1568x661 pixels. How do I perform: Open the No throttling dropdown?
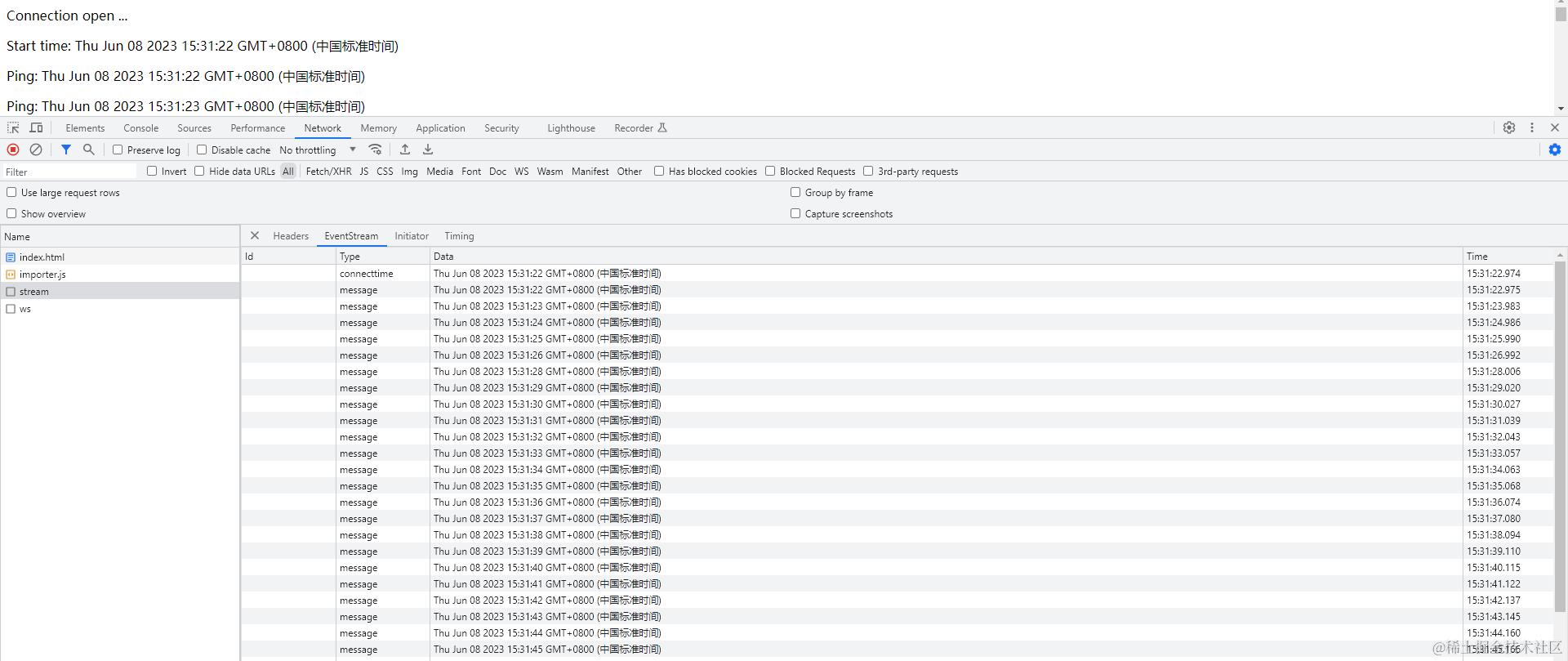click(318, 150)
